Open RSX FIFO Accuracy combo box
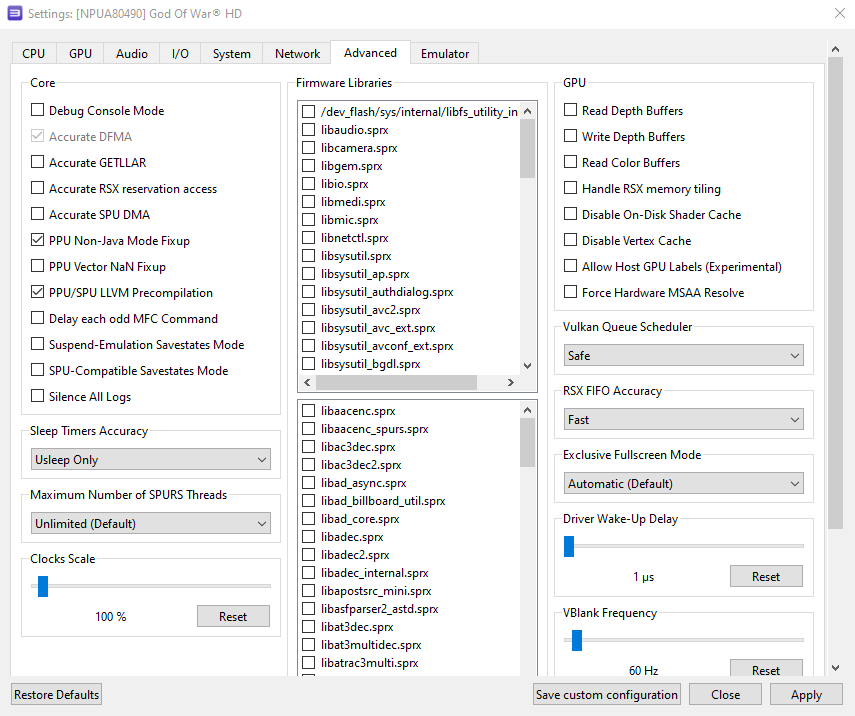855x716 pixels. tap(683, 420)
